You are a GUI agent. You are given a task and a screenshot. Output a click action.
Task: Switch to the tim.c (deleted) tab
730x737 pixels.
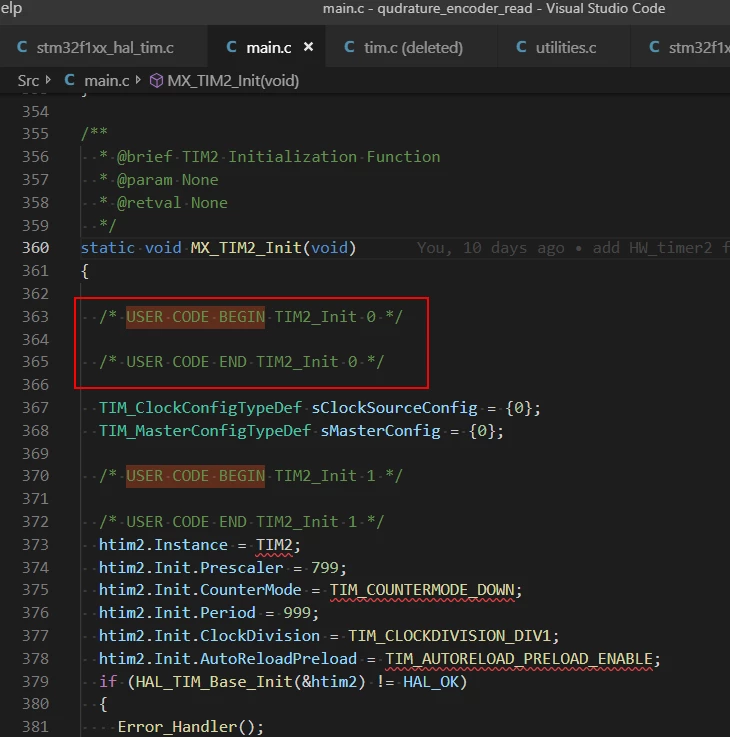point(404,47)
